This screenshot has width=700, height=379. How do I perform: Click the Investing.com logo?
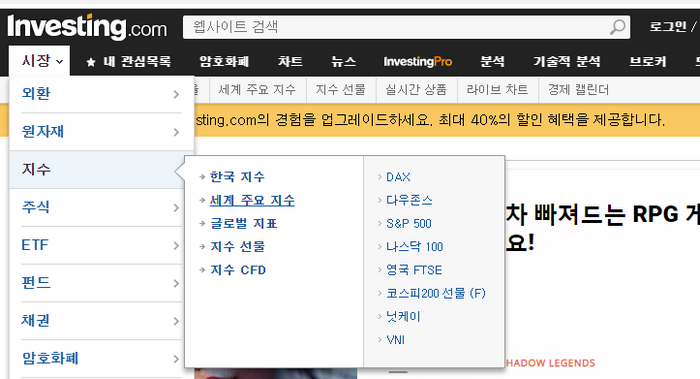coord(87,27)
